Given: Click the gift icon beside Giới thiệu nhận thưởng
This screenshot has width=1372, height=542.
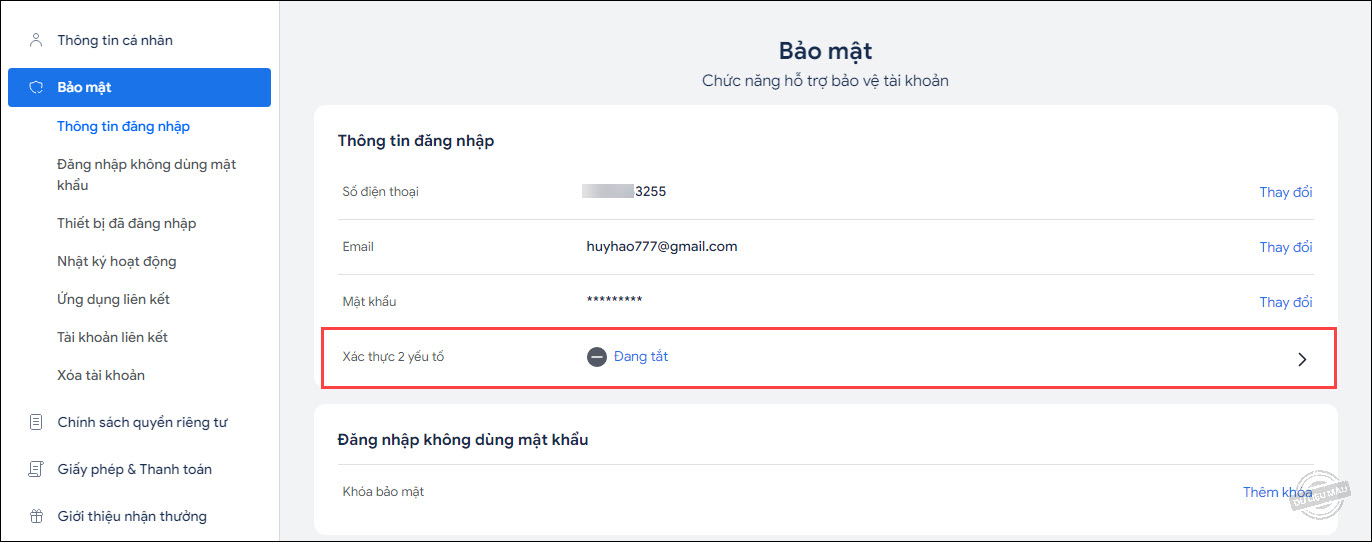Looking at the screenshot, I should [x=36, y=516].
